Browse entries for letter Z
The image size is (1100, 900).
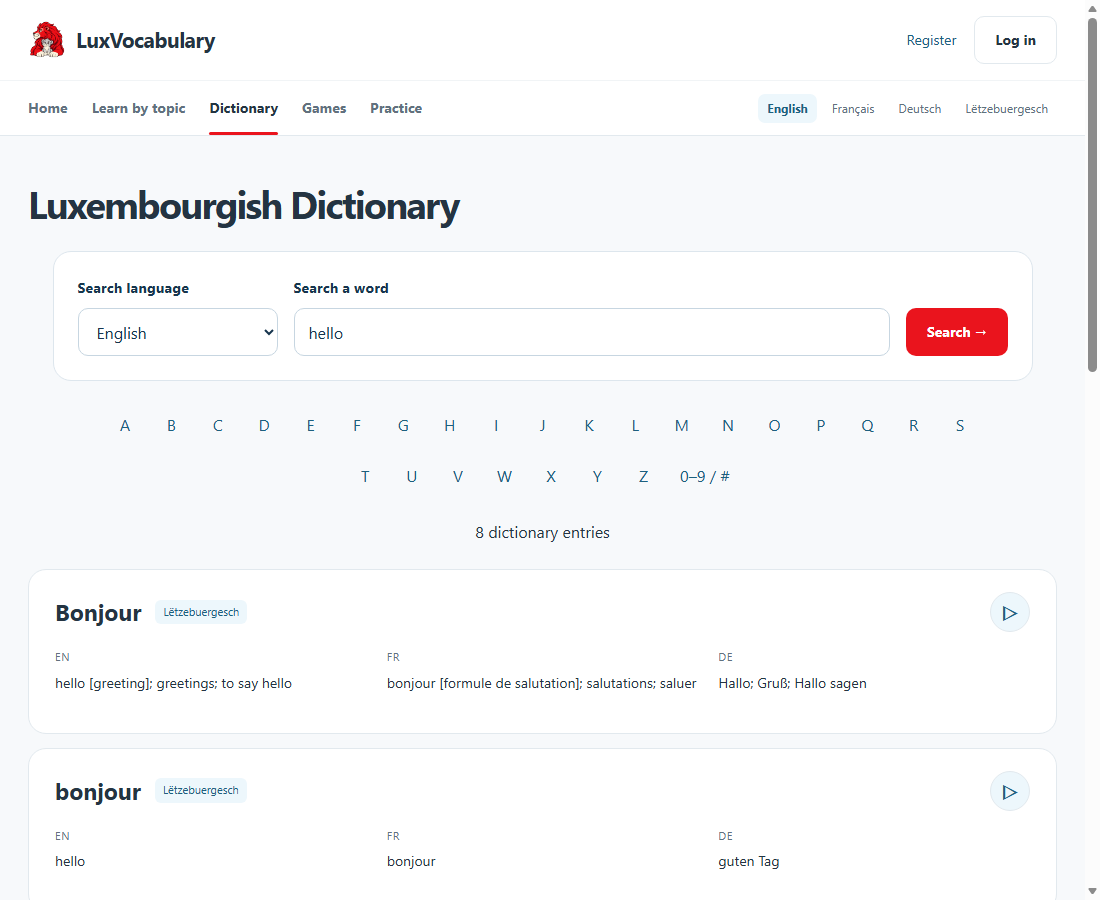[643, 477]
